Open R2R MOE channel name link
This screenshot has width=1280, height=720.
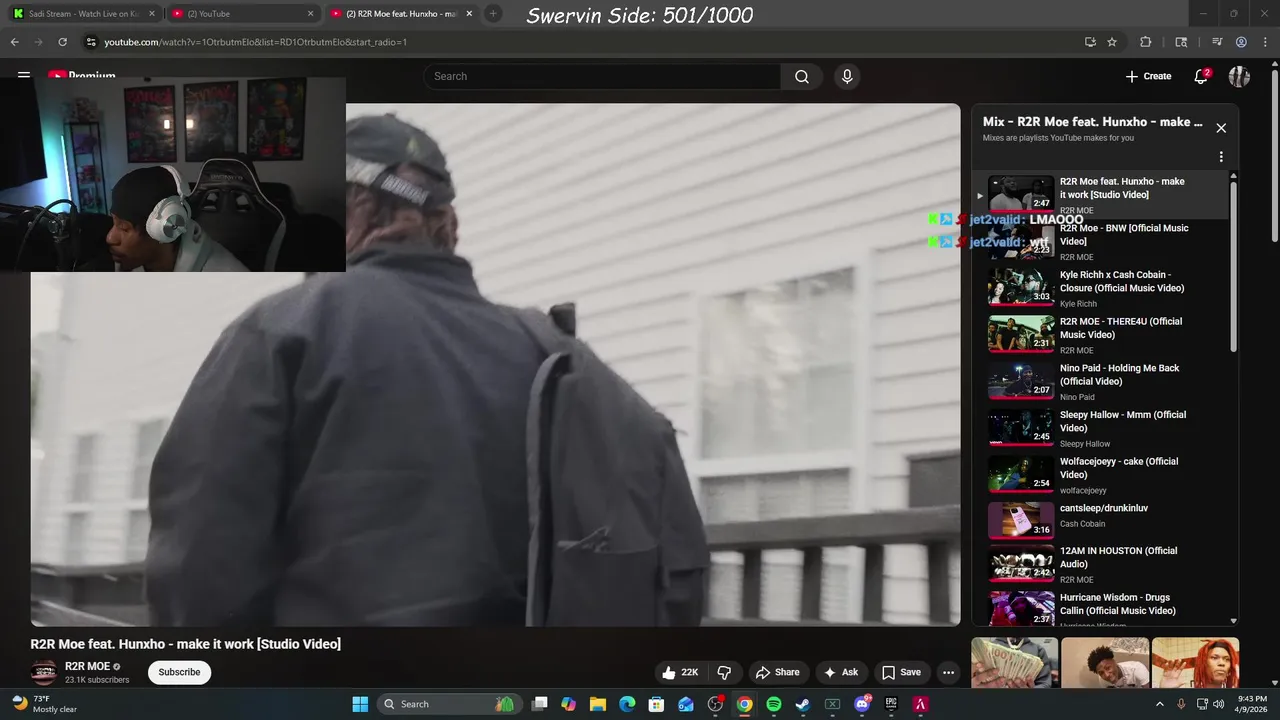(x=87, y=667)
